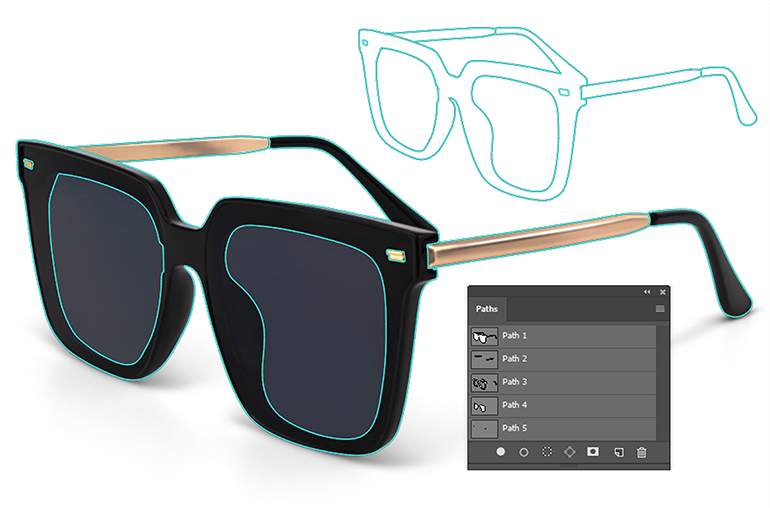Select the Path 3 row
Image resolution: width=770 pixels, height=508 pixels.
coord(563,382)
